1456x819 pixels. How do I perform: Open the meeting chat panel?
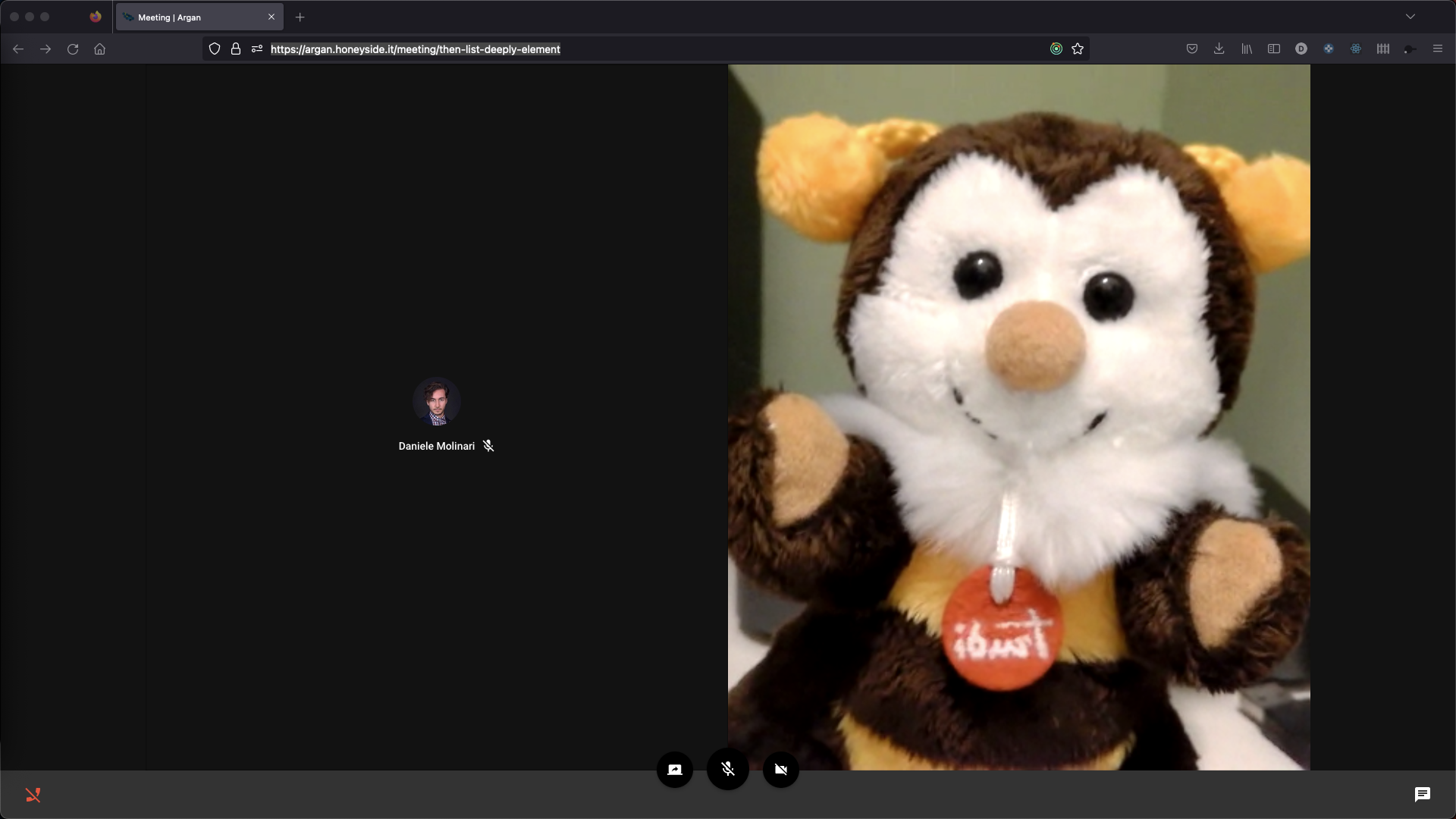pyautogui.click(x=1422, y=794)
